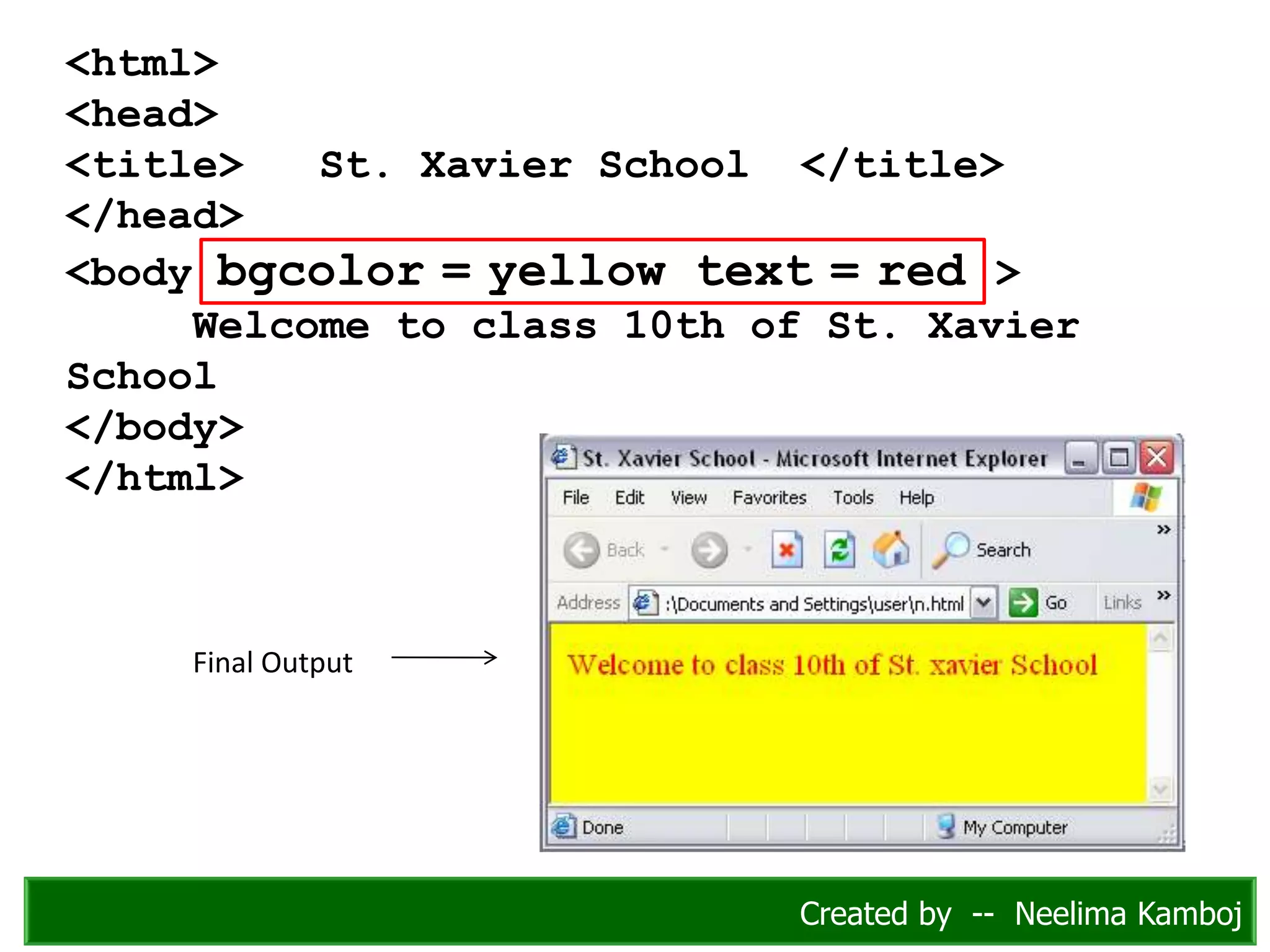Image resolution: width=1270 pixels, height=952 pixels.
Task: Click the Go button
Action: [1037, 602]
